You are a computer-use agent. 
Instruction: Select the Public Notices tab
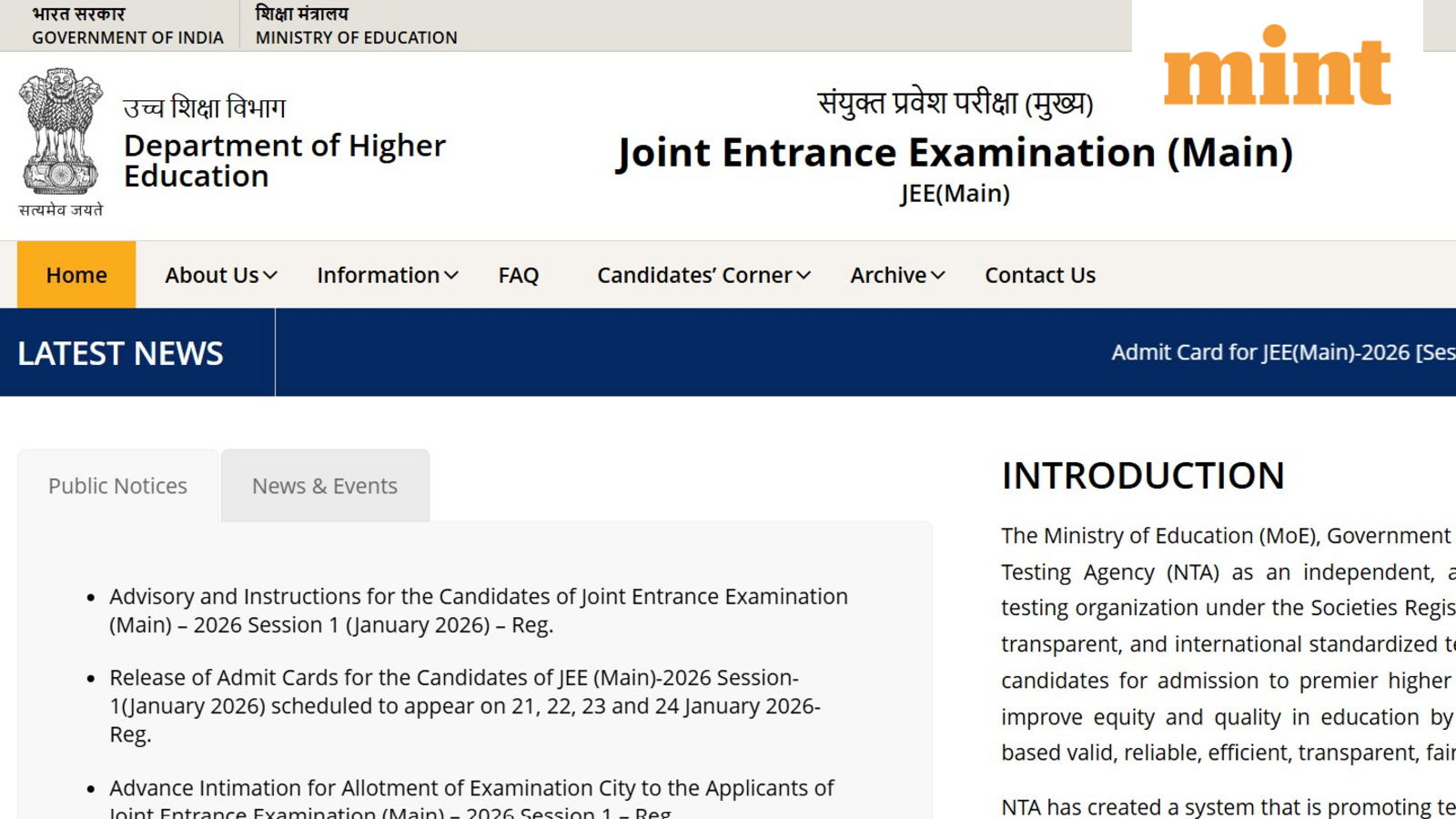pyautogui.click(x=116, y=485)
